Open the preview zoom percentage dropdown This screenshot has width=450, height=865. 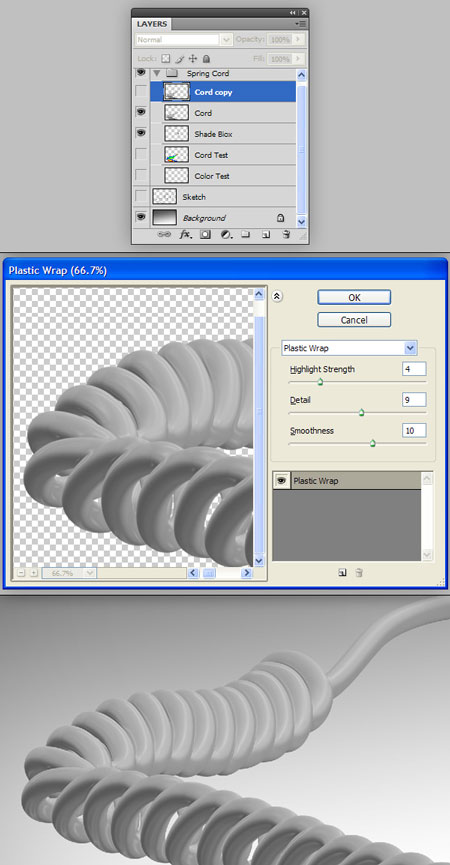(90, 573)
